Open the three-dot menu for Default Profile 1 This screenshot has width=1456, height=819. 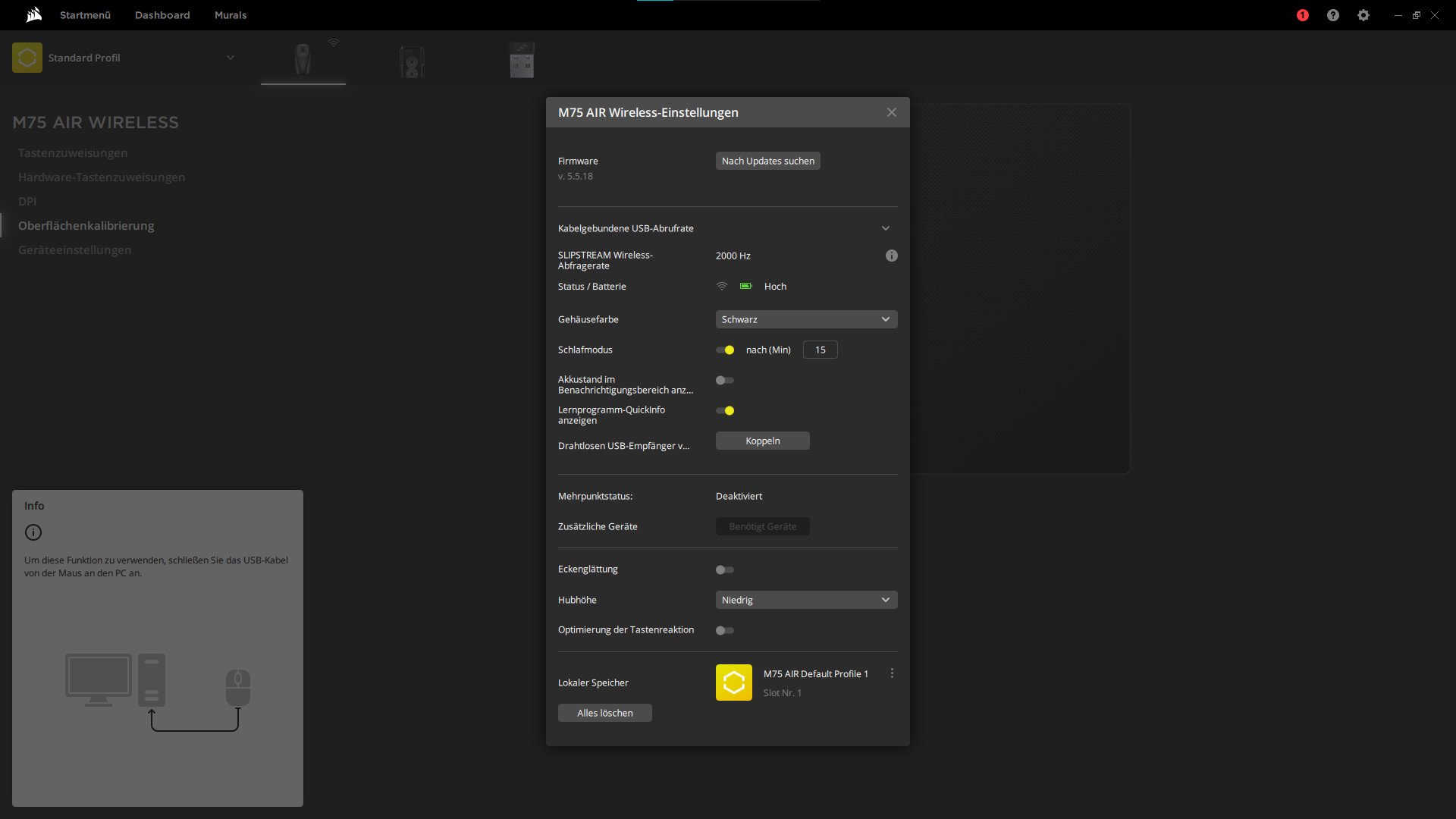892,673
